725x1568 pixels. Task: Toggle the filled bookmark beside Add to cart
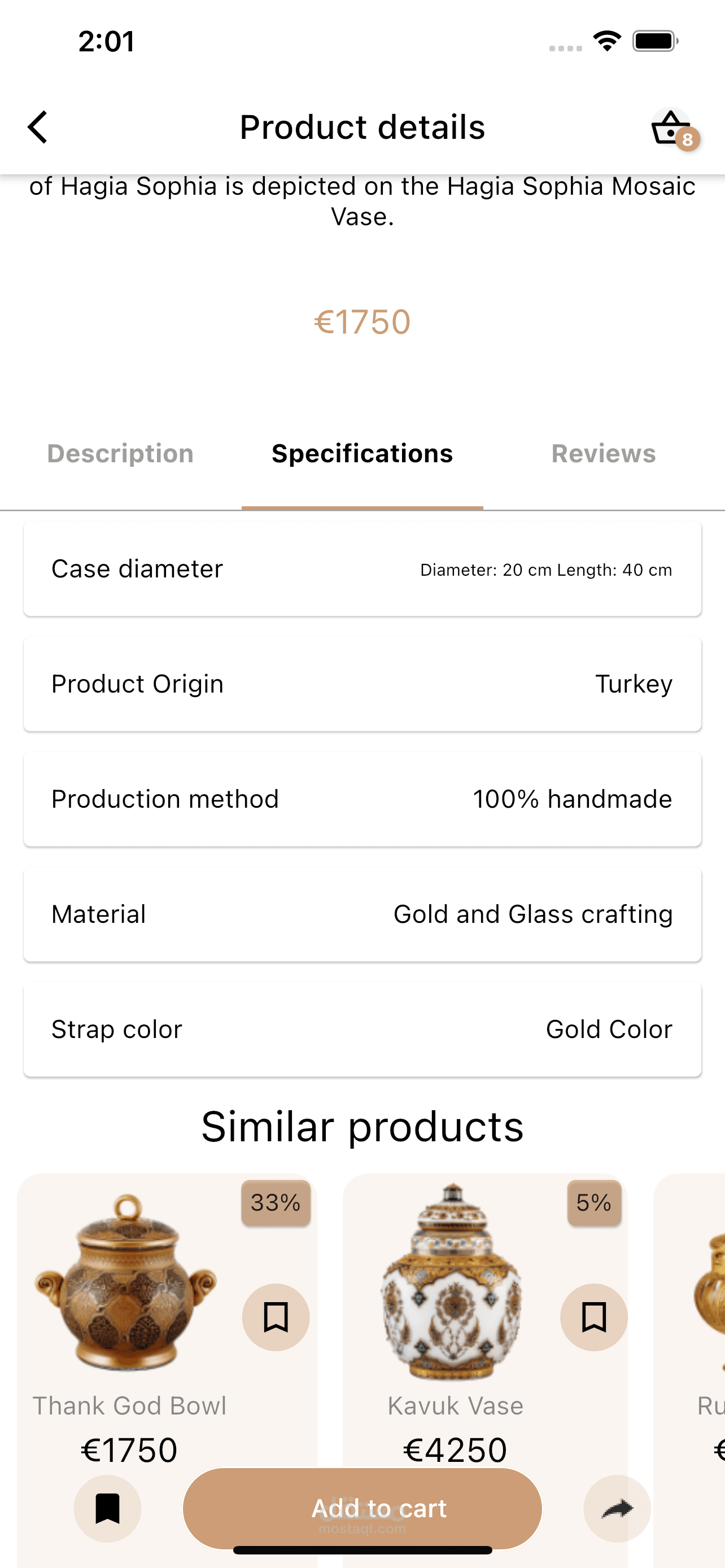pos(108,1508)
